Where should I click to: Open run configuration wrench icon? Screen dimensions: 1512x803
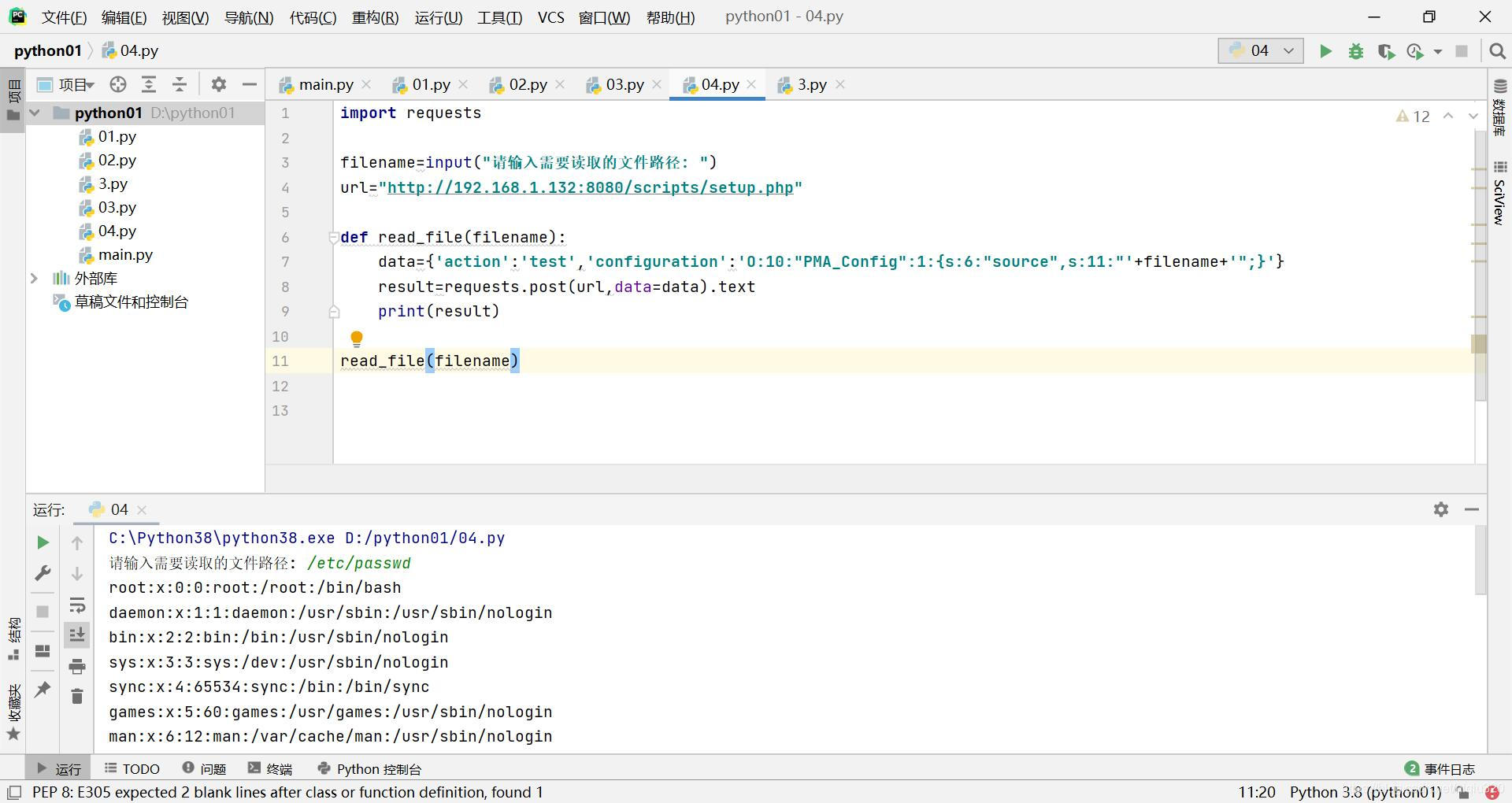pos(43,574)
